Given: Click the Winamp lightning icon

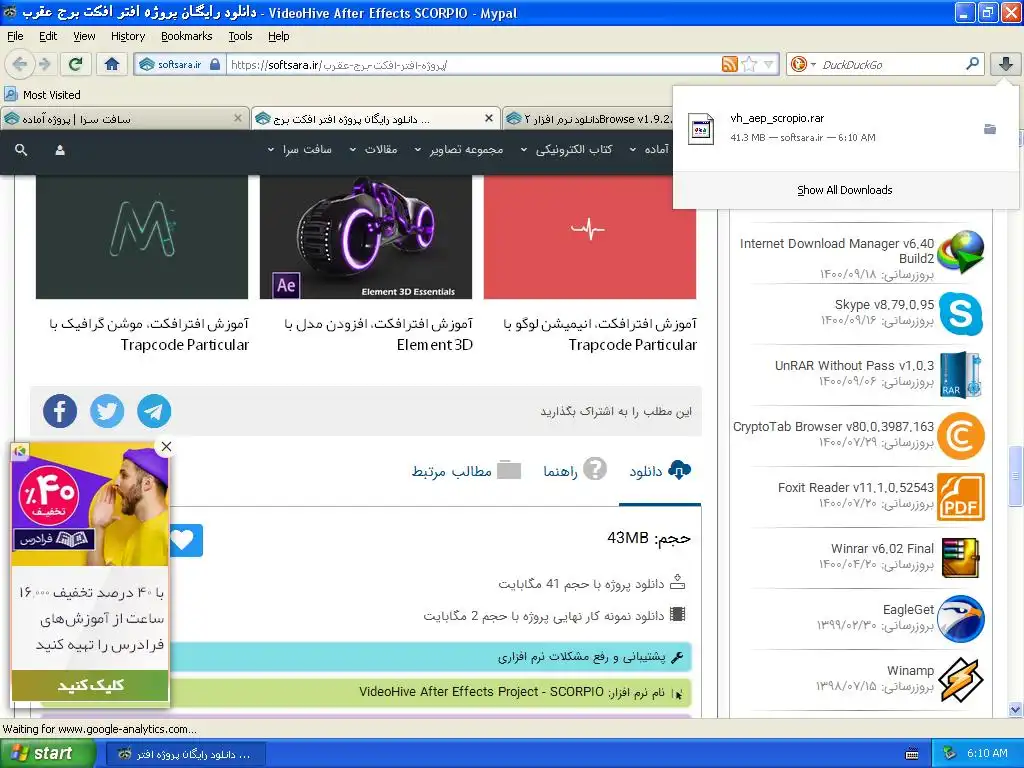Looking at the screenshot, I should tap(961, 680).
